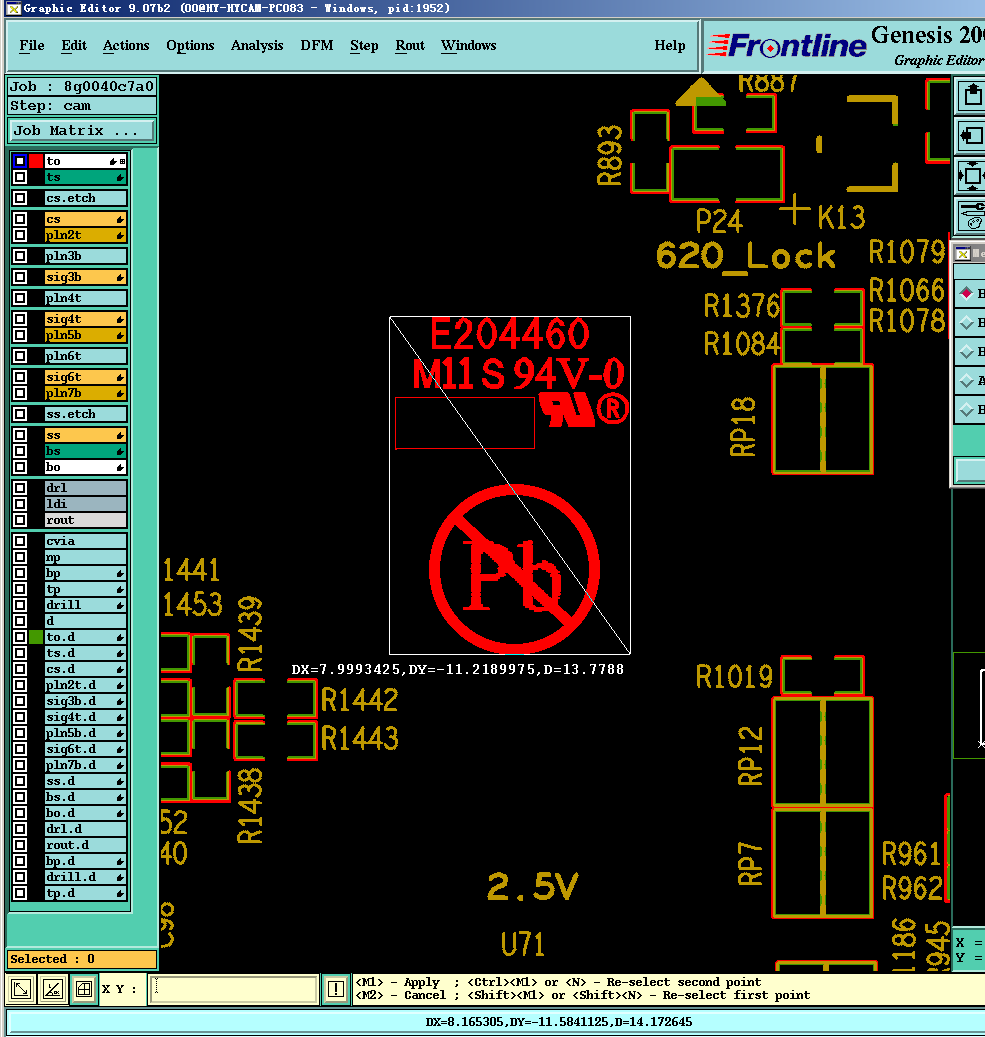Click the Job : 8g0040c7a0 label
The height and width of the screenshot is (1037, 985).
82,87
